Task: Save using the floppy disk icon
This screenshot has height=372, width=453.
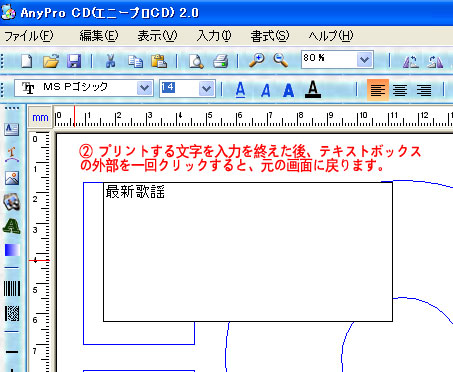Action: point(74,61)
